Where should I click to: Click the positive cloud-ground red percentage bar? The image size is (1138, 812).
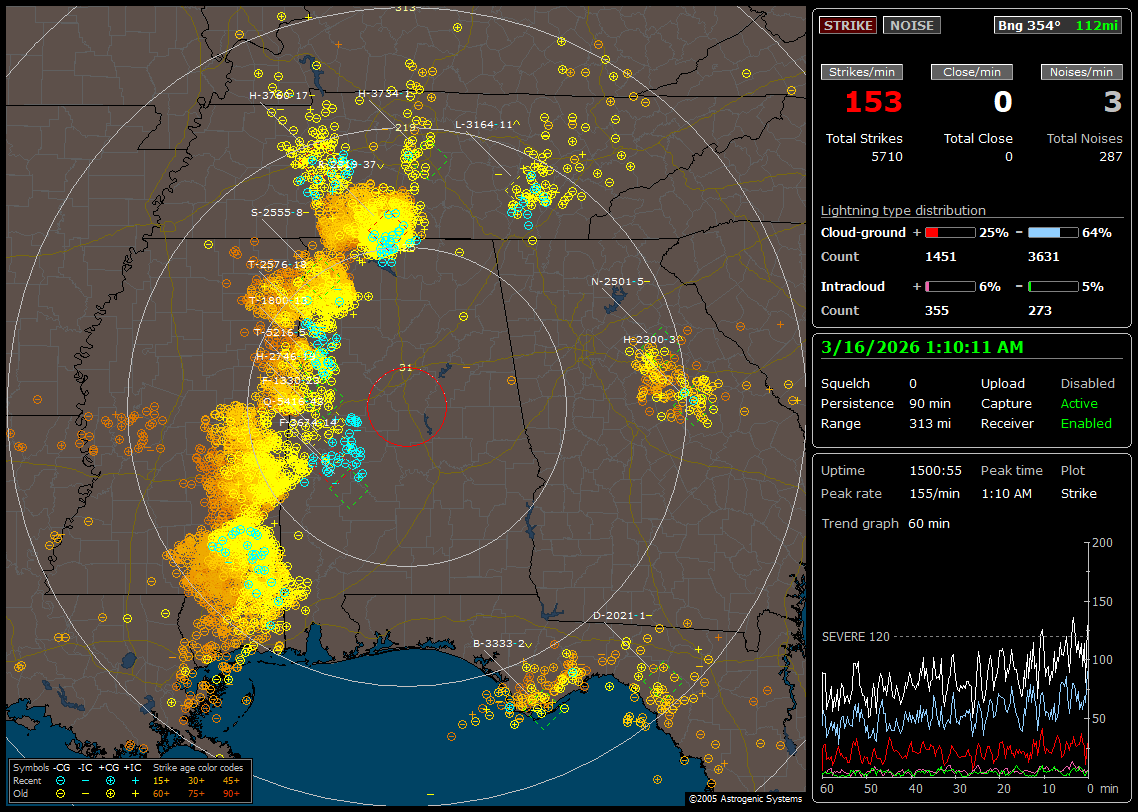point(949,232)
